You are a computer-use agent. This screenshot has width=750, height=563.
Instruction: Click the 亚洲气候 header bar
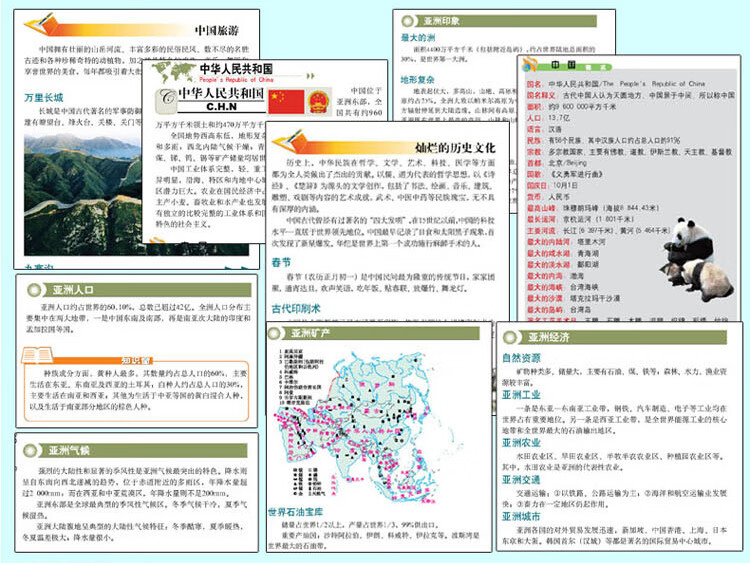135,451
